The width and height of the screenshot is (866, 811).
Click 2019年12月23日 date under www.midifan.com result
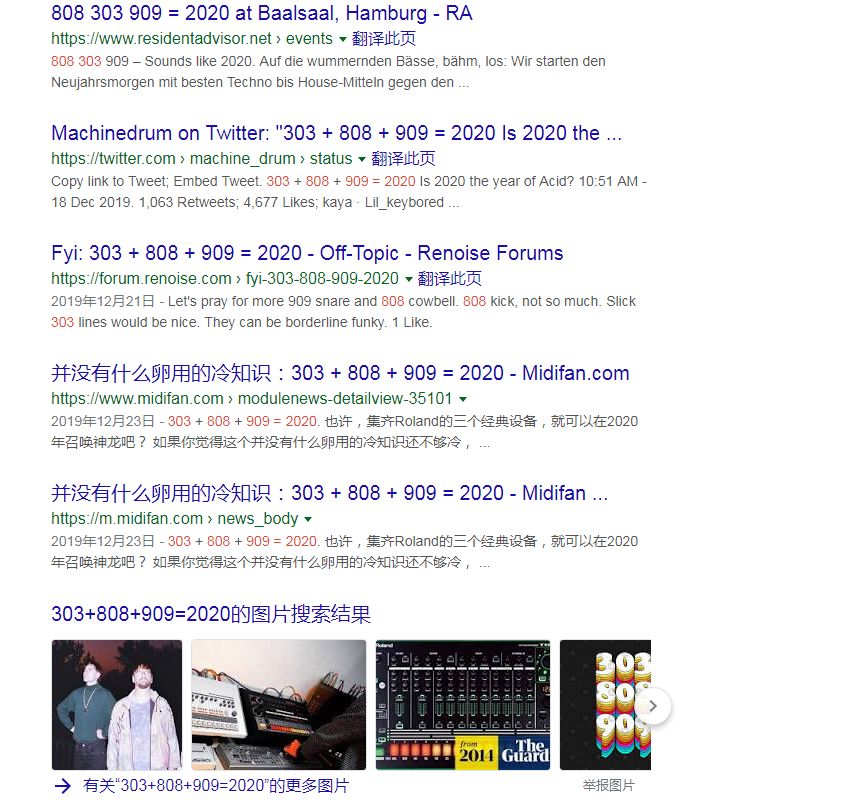(x=103, y=421)
